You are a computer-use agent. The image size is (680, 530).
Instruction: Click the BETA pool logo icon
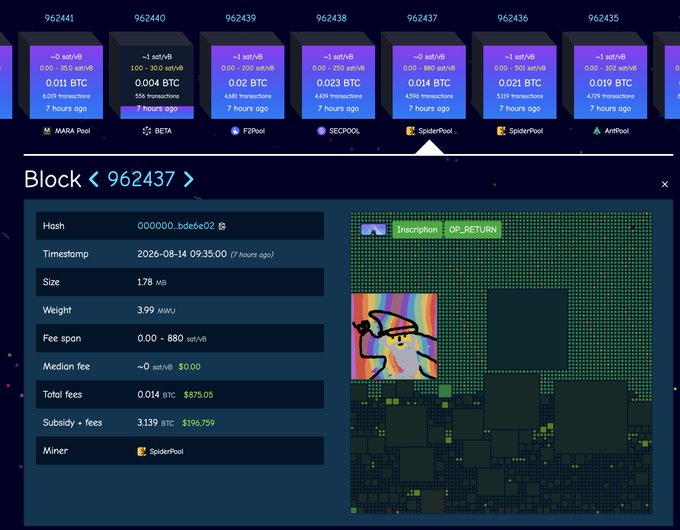147,131
